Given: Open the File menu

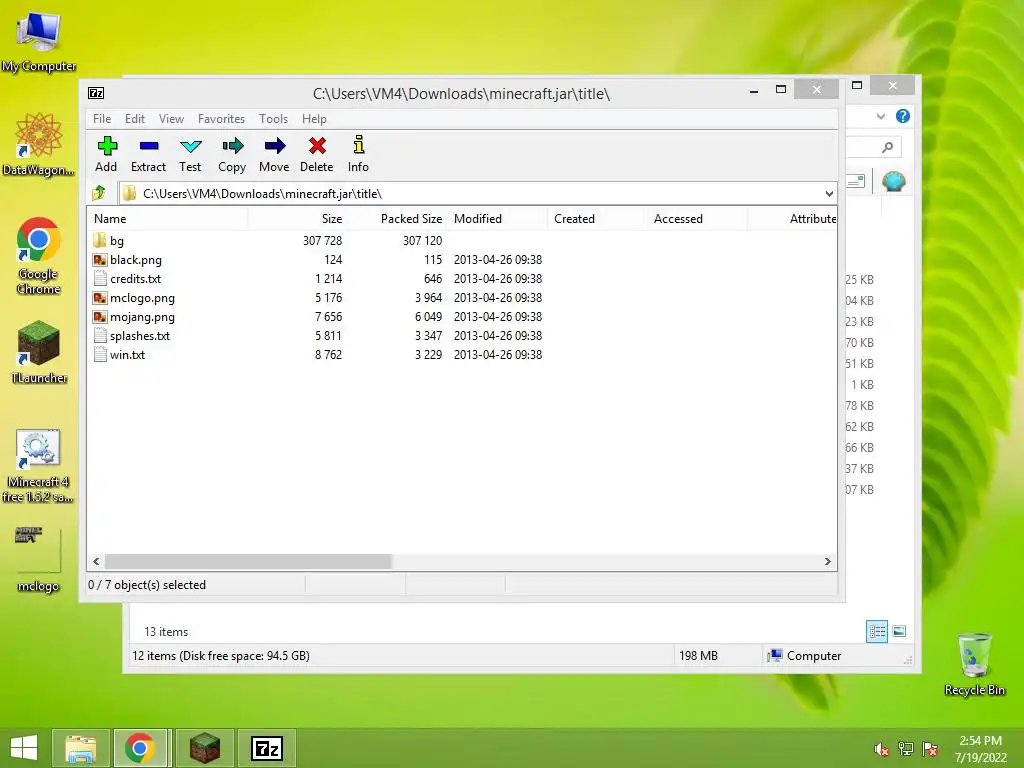Looking at the screenshot, I should 102,119.
